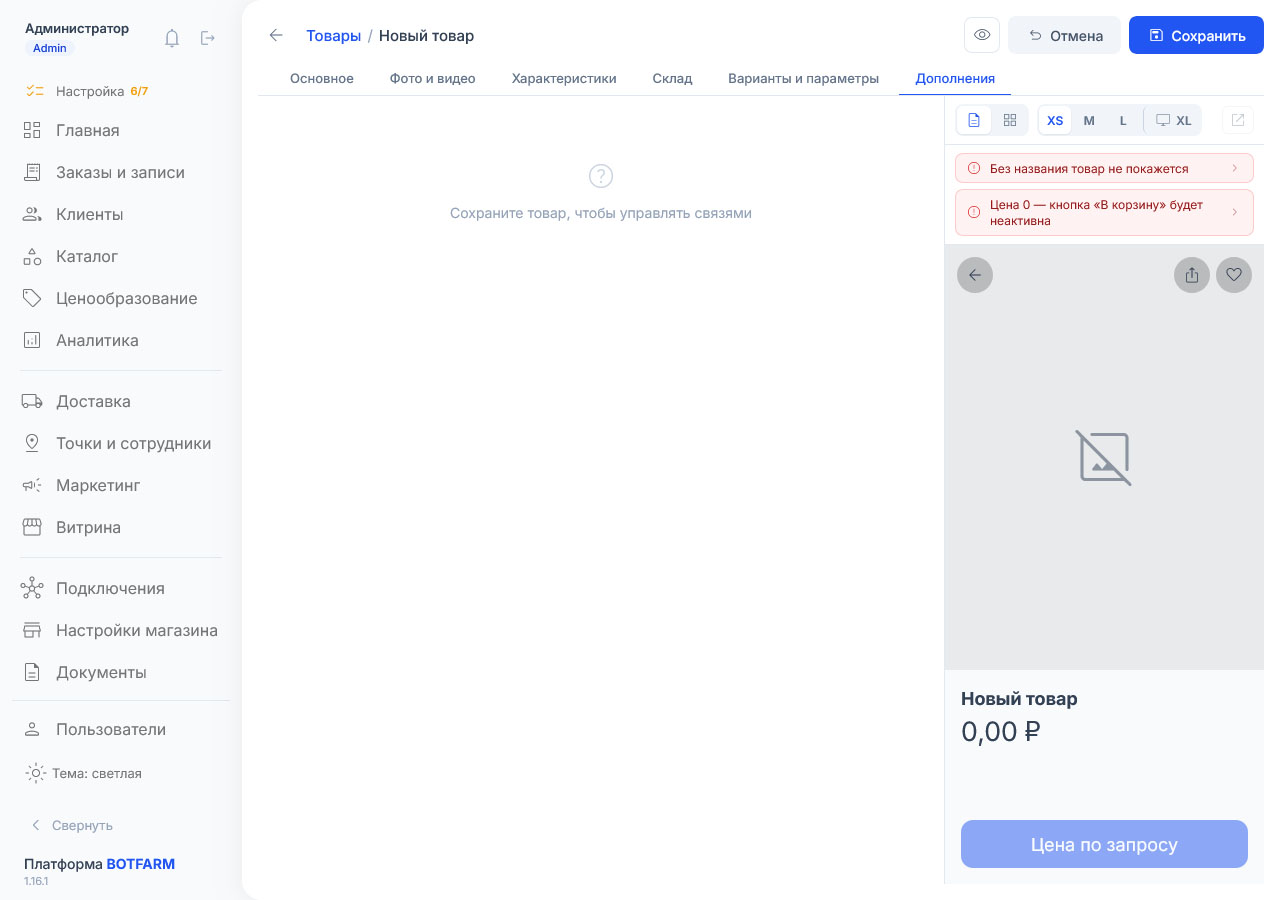Select XS preview size
Screen dimensions: 1280x900
pyautogui.click(x=1055, y=120)
